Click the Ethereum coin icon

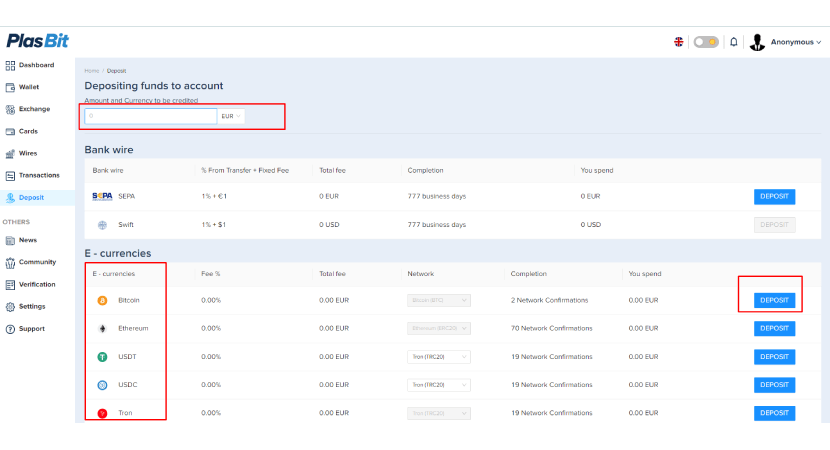click(102, 329)
